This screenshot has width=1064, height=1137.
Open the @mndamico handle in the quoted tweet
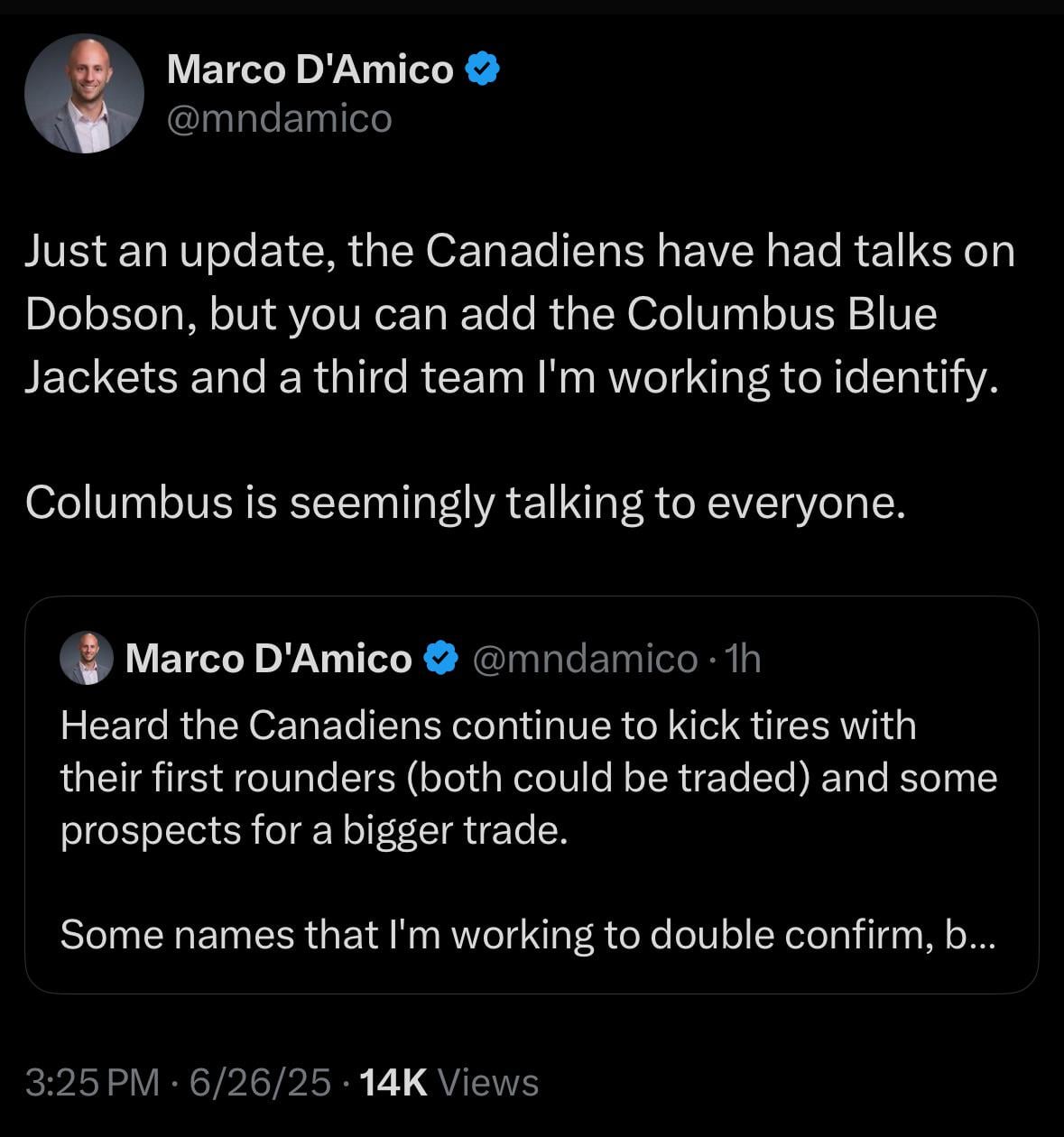pyautogui.click(x=584, y=659)
